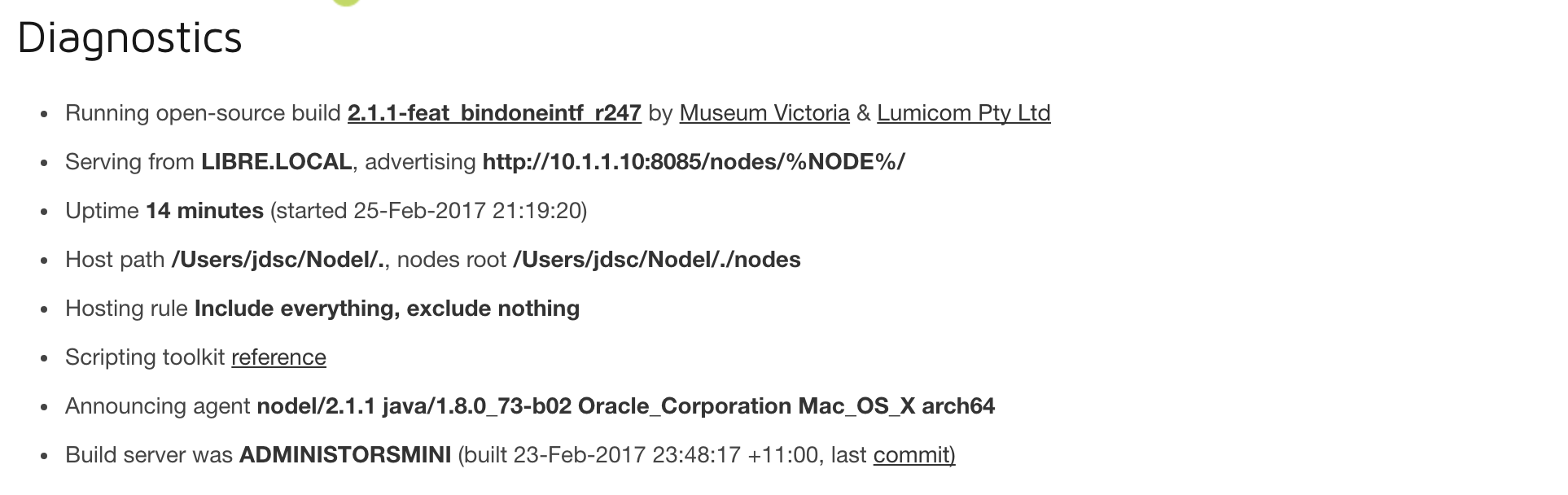Click the Scripting toolkit label text
Screen dimensions: 1568x495
[x=146, y=357]
